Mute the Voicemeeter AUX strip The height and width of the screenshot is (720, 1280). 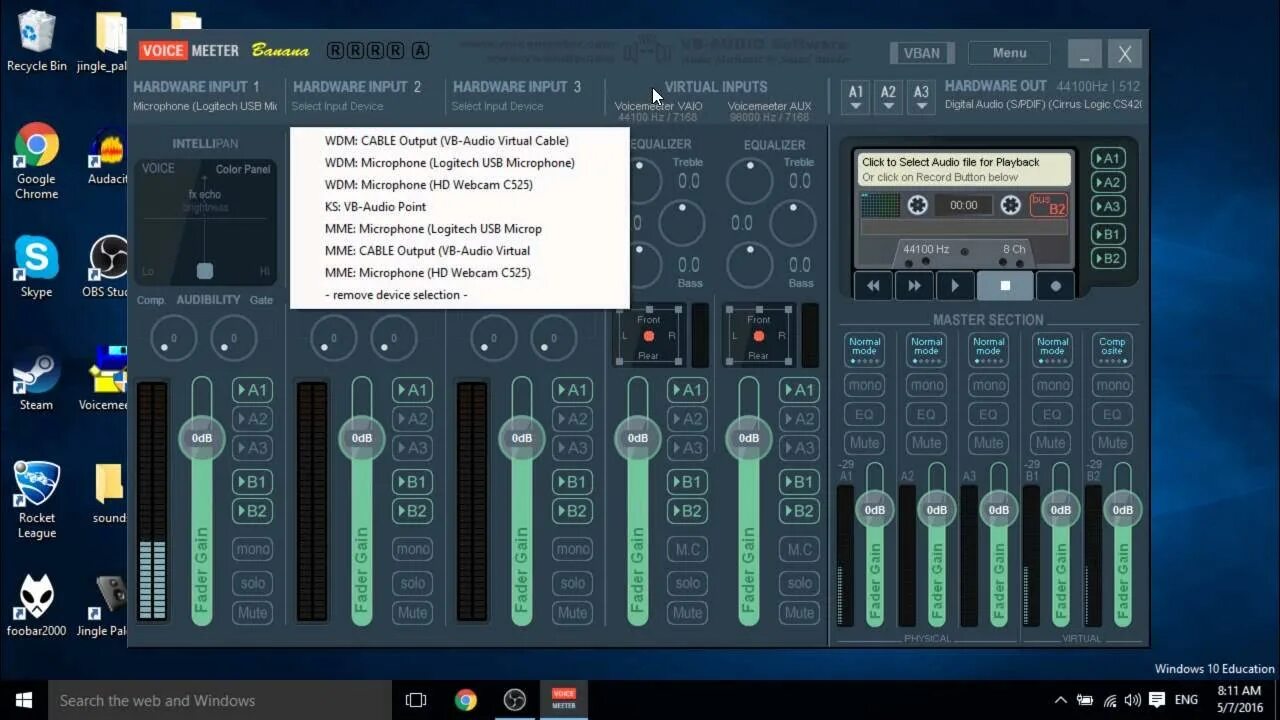(799, 612)
